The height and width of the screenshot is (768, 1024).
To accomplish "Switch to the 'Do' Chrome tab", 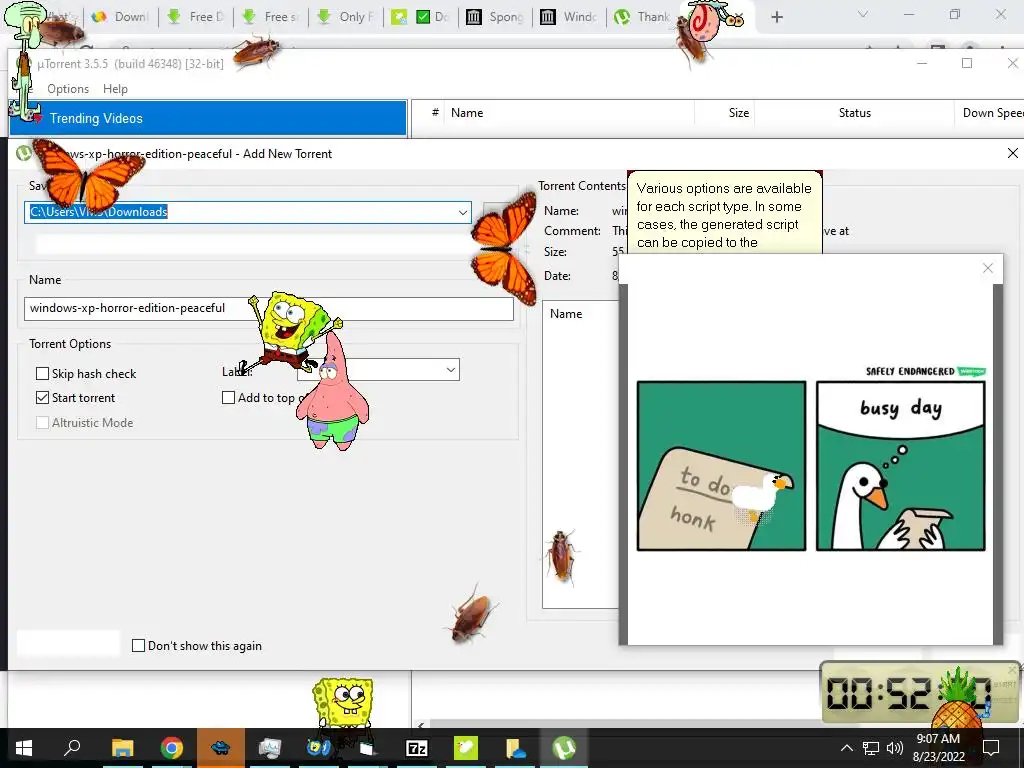I will point(421,17).
